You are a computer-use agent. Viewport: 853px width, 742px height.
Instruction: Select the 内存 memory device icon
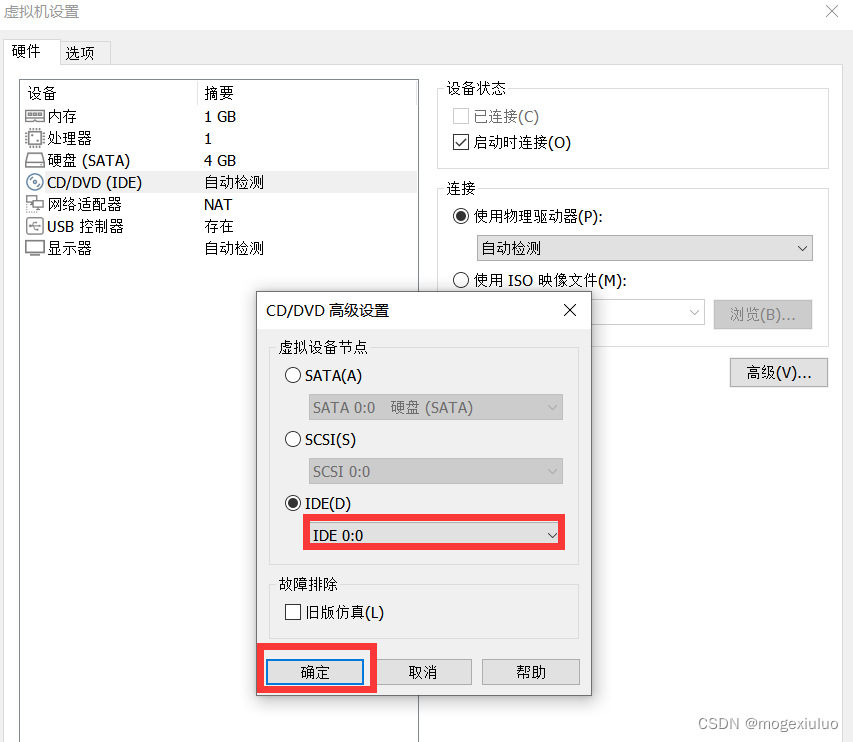click(x=35, y=116)
